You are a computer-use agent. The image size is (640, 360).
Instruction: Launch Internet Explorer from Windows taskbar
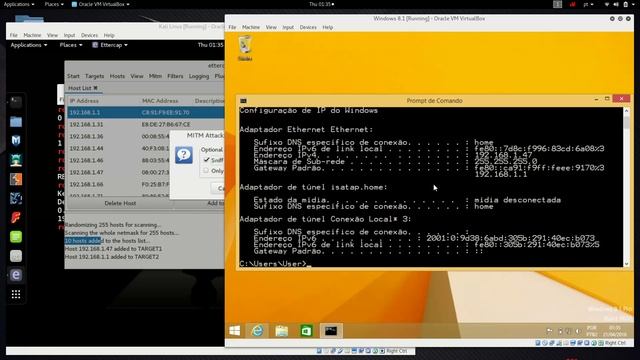point(257,331)
